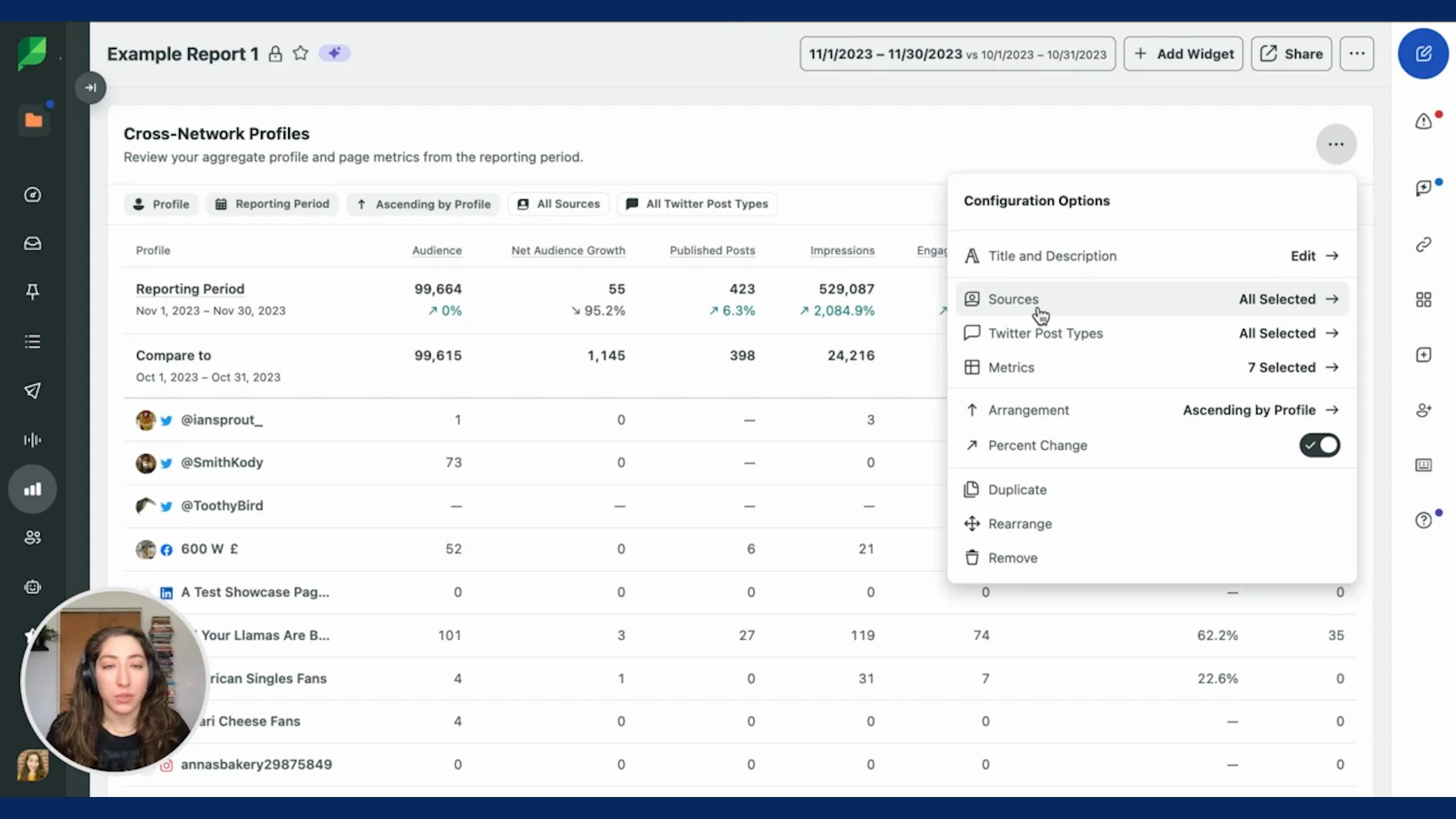1456x819 pixels.
Task: Favorite the report with star icon
Action: 300,54
